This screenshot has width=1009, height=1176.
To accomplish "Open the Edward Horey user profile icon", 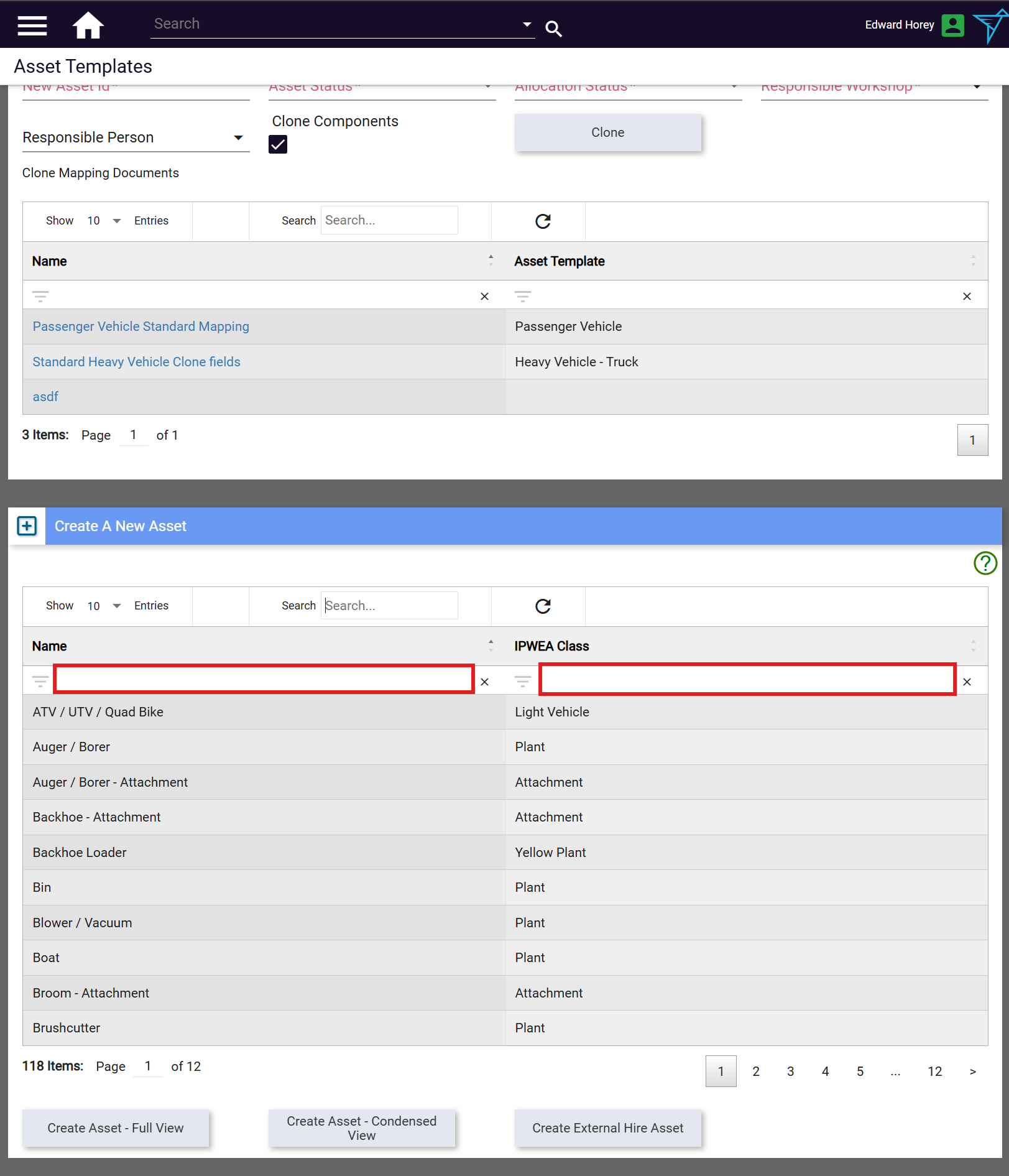I will coord(952,25).
